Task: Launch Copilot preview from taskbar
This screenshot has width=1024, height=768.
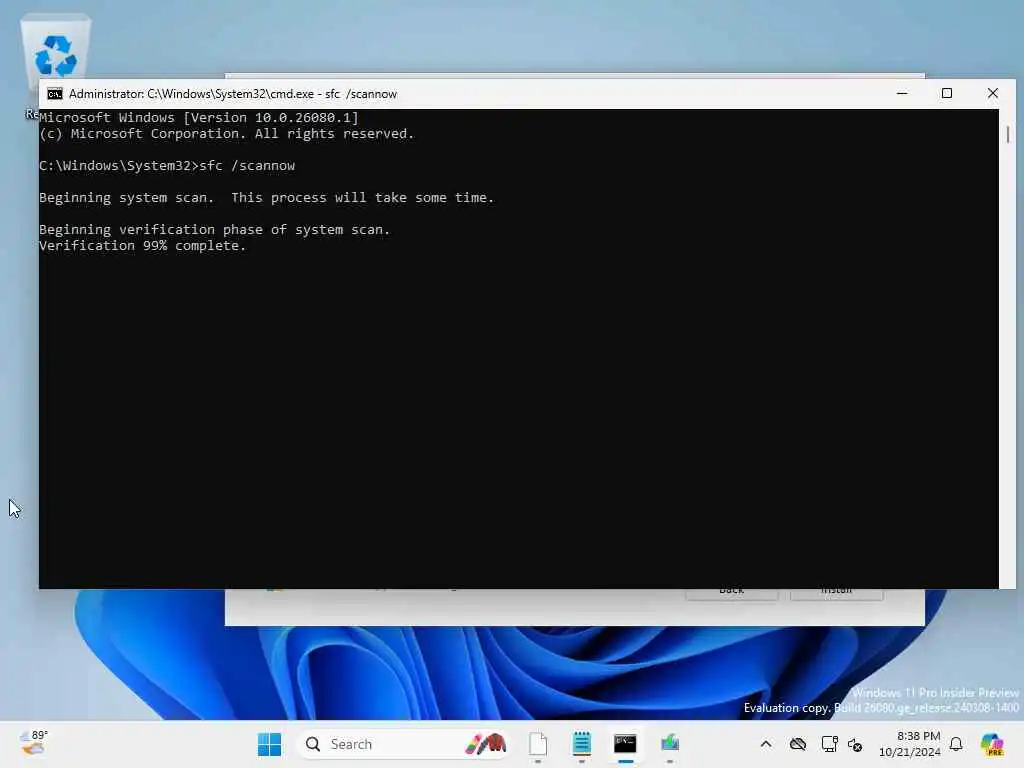Action: pyautogui.click(x=992, y=744)
